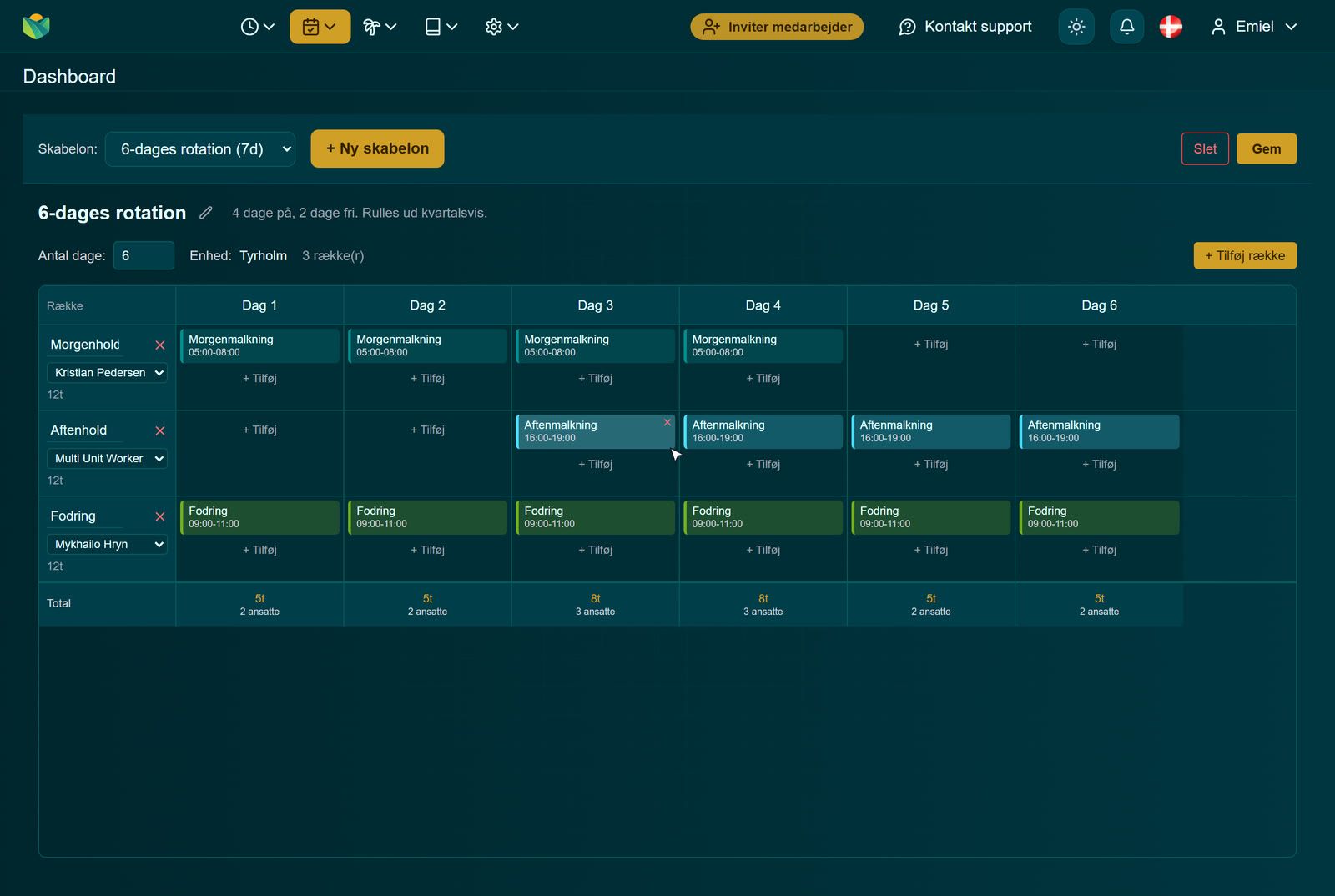Viewport: 1335px width, 896px height.
Task: Open the clock time-tracking menu
Action: [257, 27]
